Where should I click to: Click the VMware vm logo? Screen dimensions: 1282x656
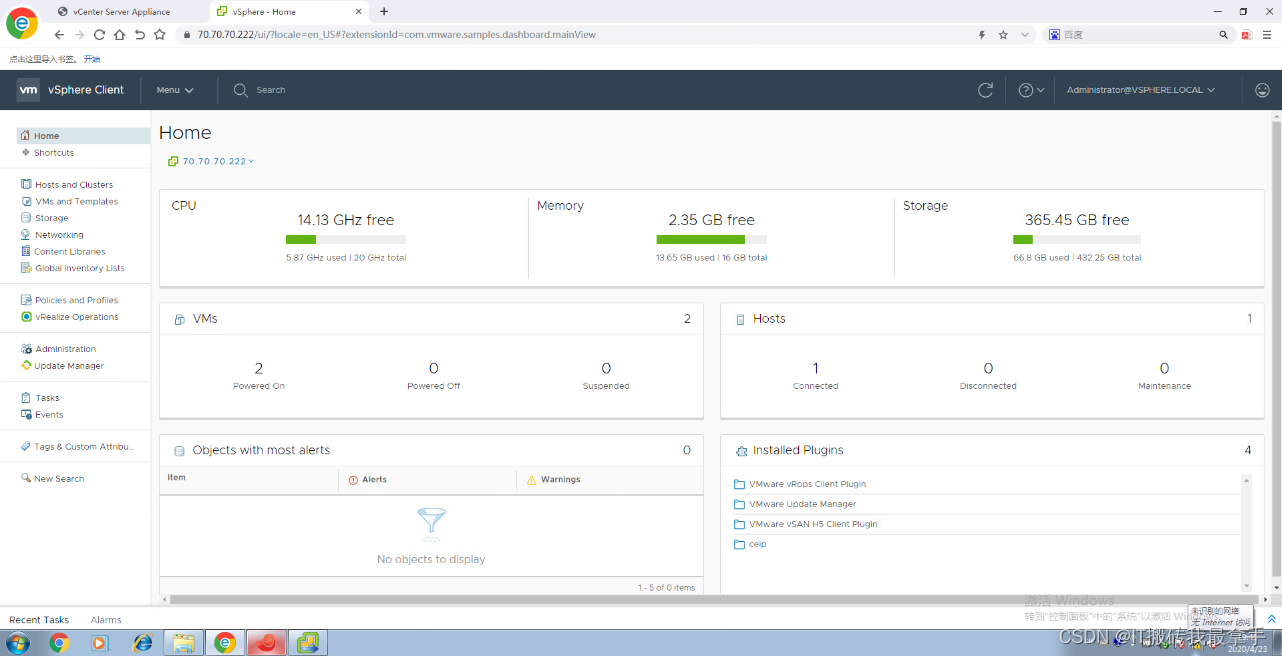coord(28,90)
